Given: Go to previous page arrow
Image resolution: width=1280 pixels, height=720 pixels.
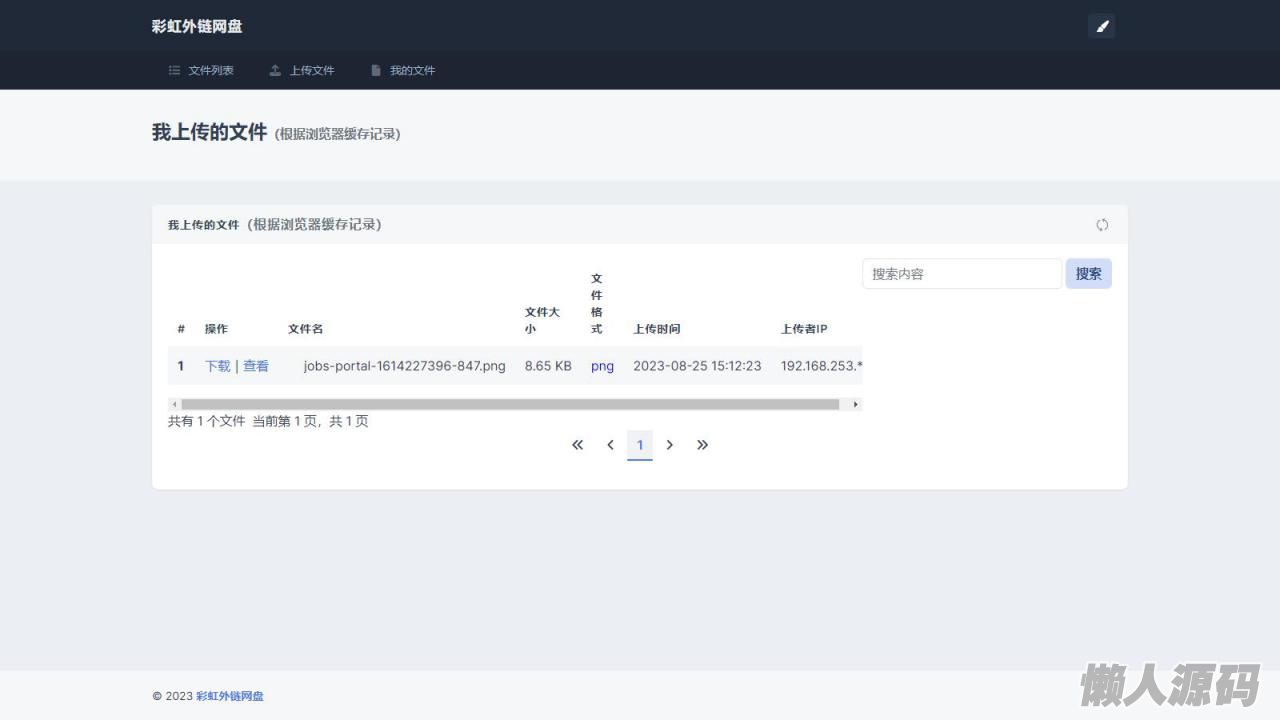Looking at the screenshot, I should click(610, 445).
